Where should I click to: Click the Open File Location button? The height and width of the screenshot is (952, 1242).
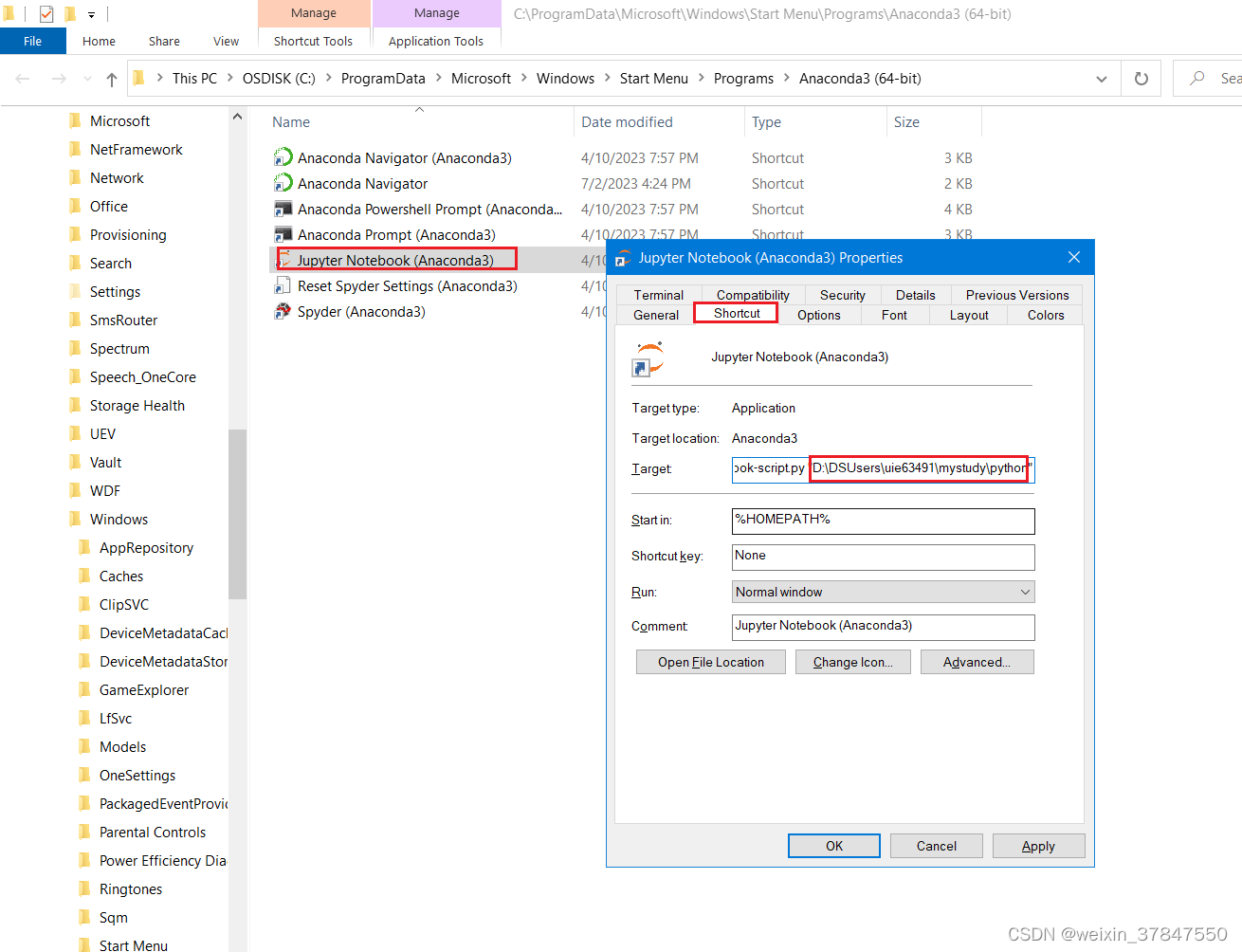711,662
